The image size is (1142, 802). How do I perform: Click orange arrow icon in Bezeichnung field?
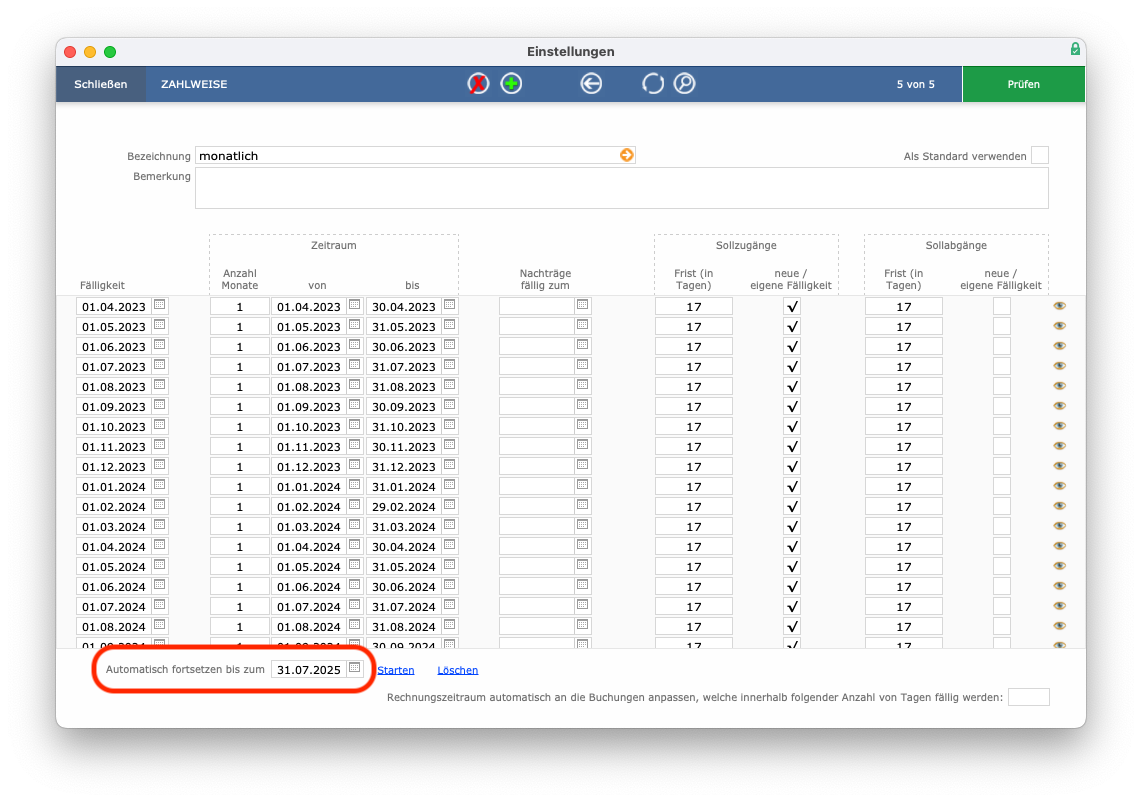point(626,155)
